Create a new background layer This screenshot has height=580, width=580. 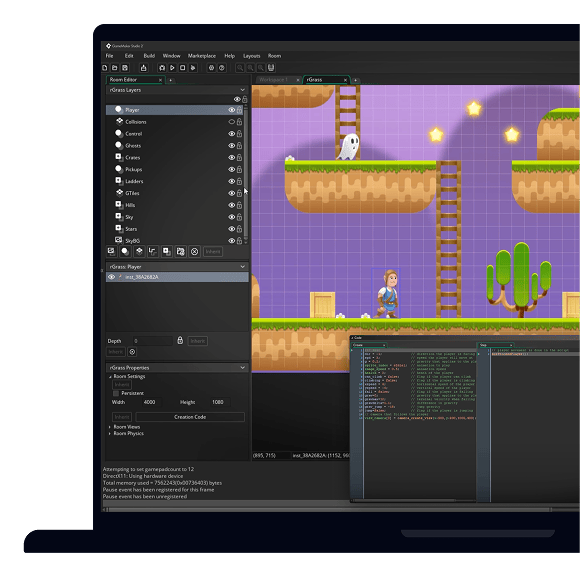coord(111,252)
